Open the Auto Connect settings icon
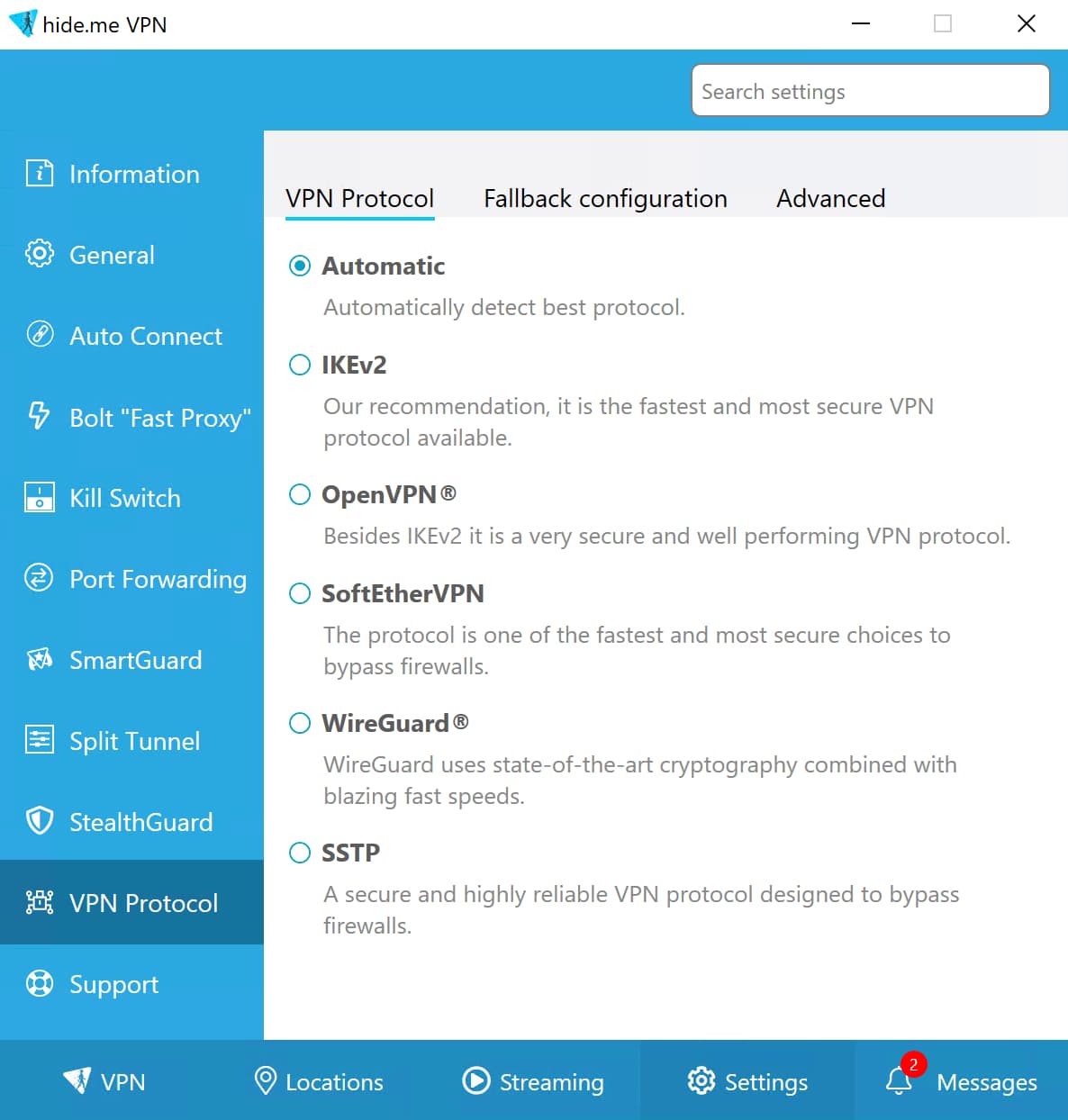 (x=40, y=335)
